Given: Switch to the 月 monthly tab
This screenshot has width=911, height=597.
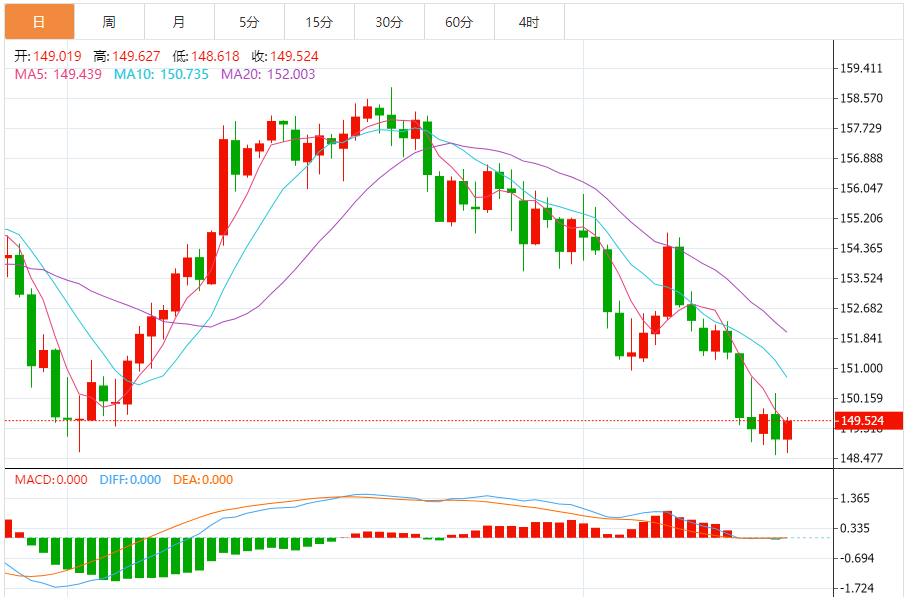Looking at the screenshot, I should point(179,22).
